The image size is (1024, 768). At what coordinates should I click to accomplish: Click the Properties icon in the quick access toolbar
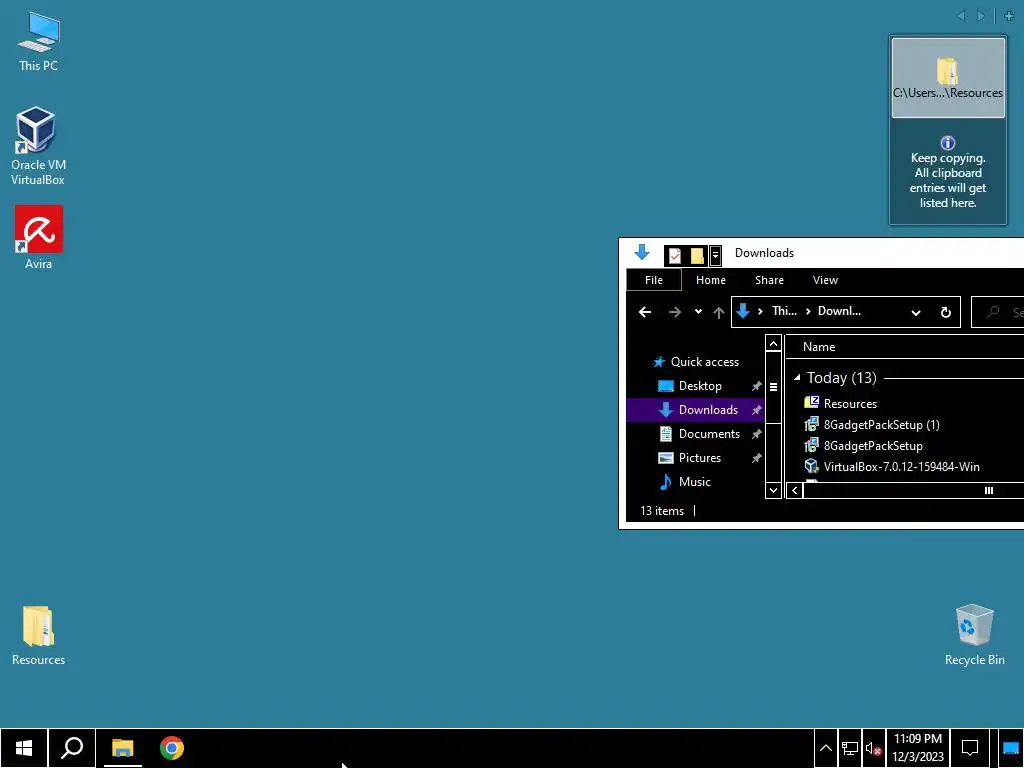pyautogui.click(x=675, y=255)
